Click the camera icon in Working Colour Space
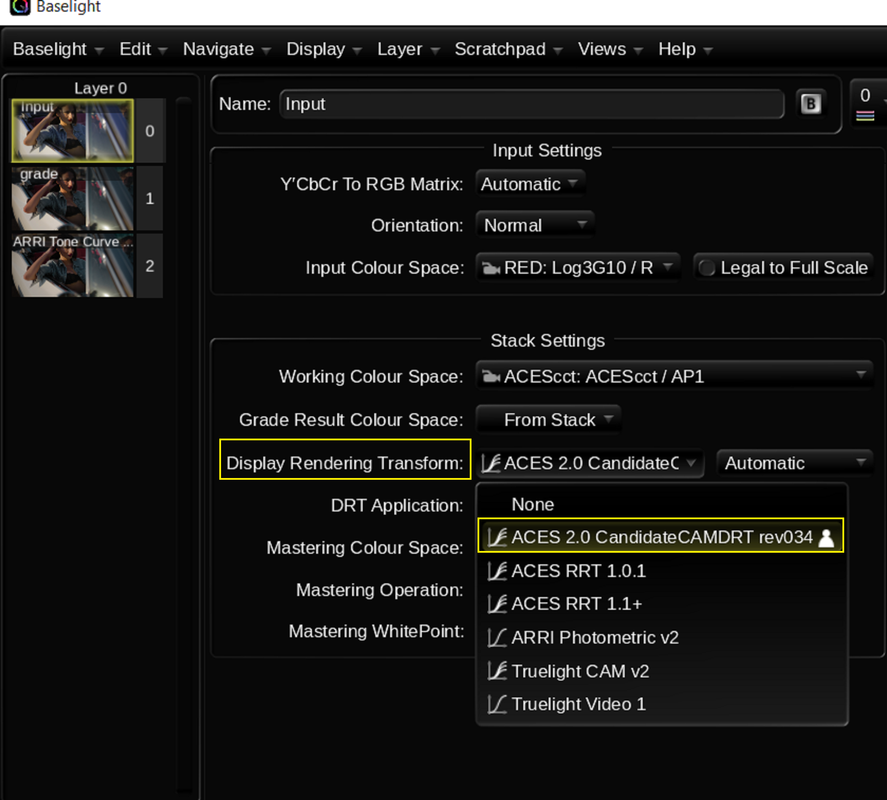 click(x=490, y=377)
